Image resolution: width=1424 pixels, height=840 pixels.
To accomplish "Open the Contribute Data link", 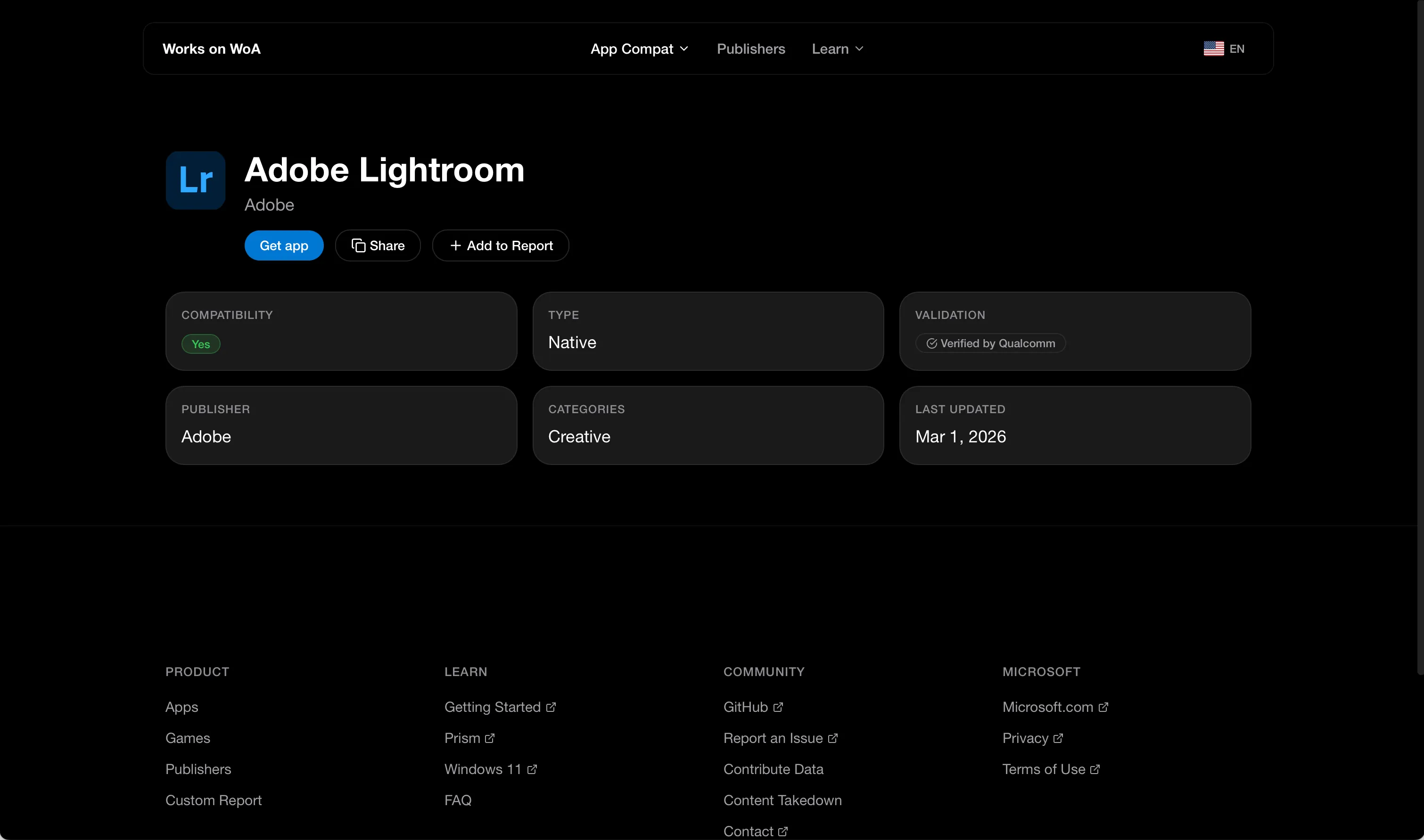I will (774, 770).
